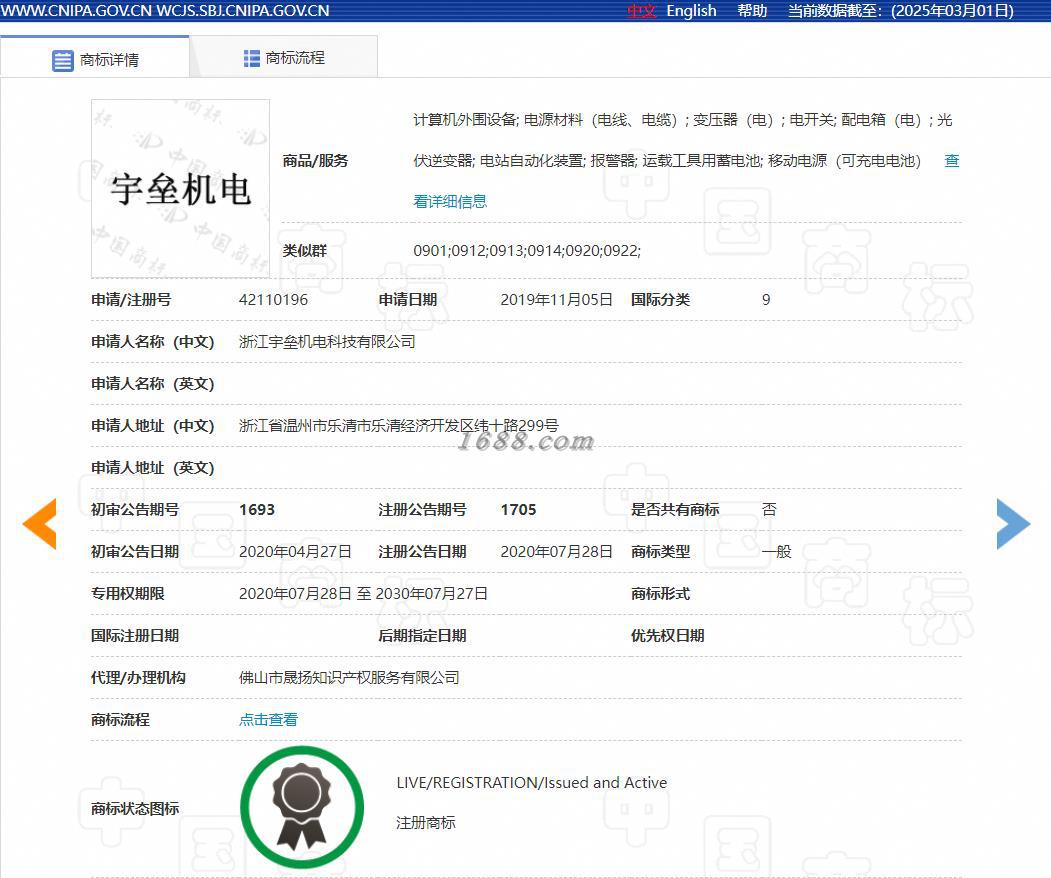
Task: Select international class value 9
Action: tap(766, 300)
